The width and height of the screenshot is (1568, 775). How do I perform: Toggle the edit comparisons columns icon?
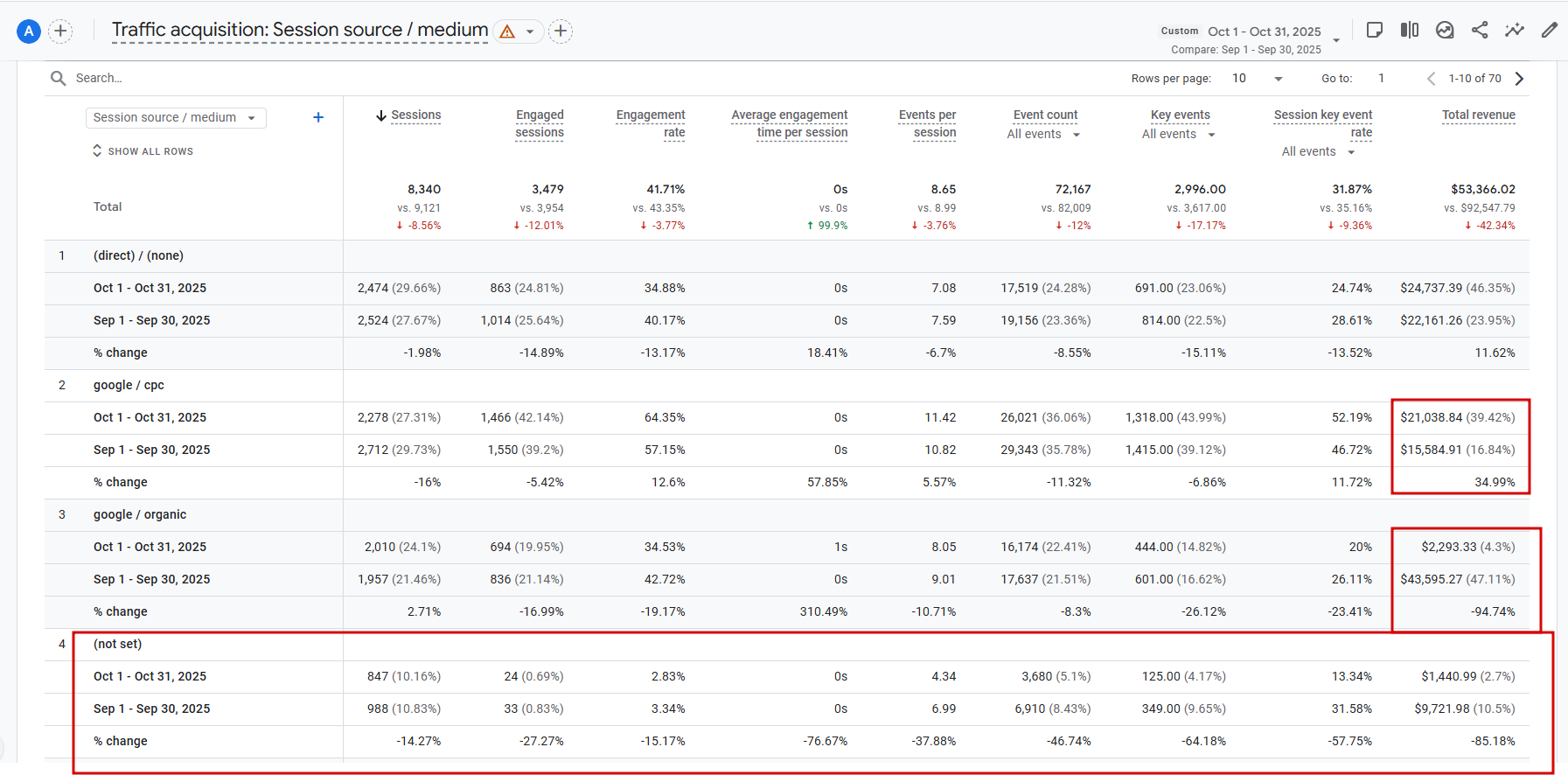pyautogui.click(x=1410, y=31)
